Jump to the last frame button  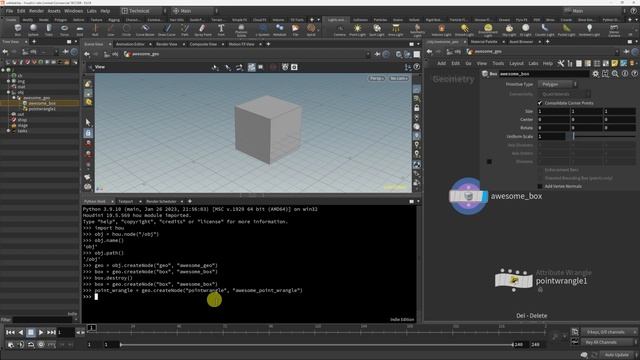51,333
